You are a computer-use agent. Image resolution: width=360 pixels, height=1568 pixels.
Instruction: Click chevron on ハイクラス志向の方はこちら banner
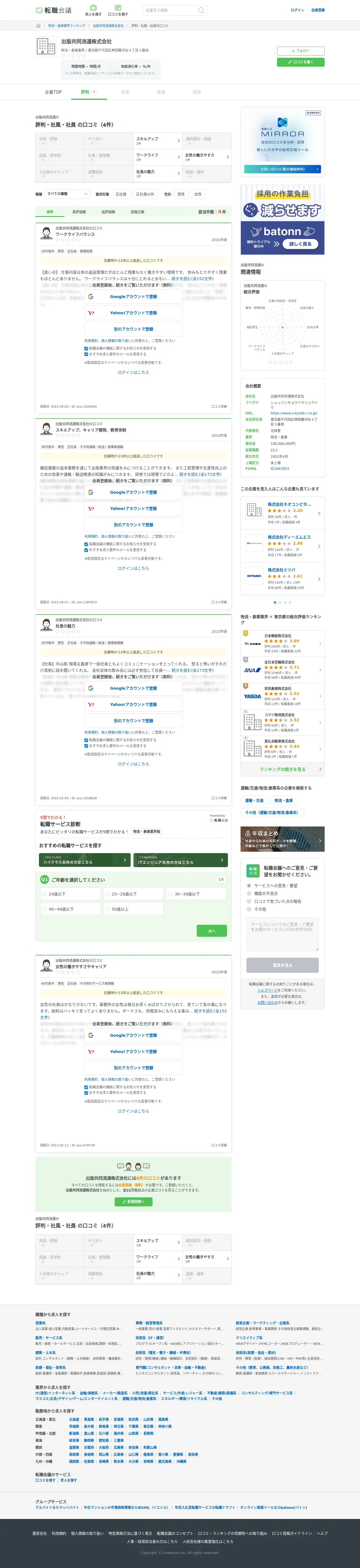[125, 860]
